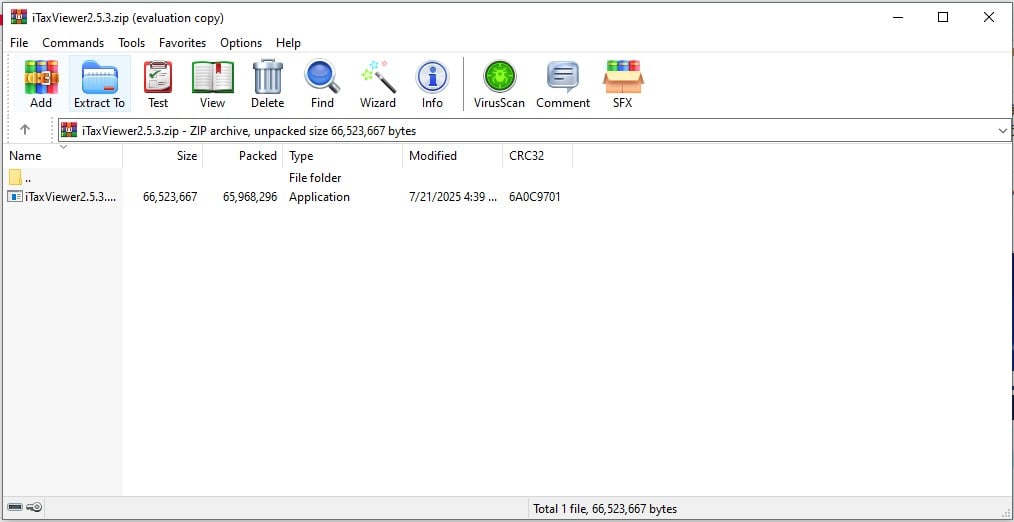Click the 'File folder' type cell
The height and width of the screenshot is (522, 1014).
(x=315, y=177)
